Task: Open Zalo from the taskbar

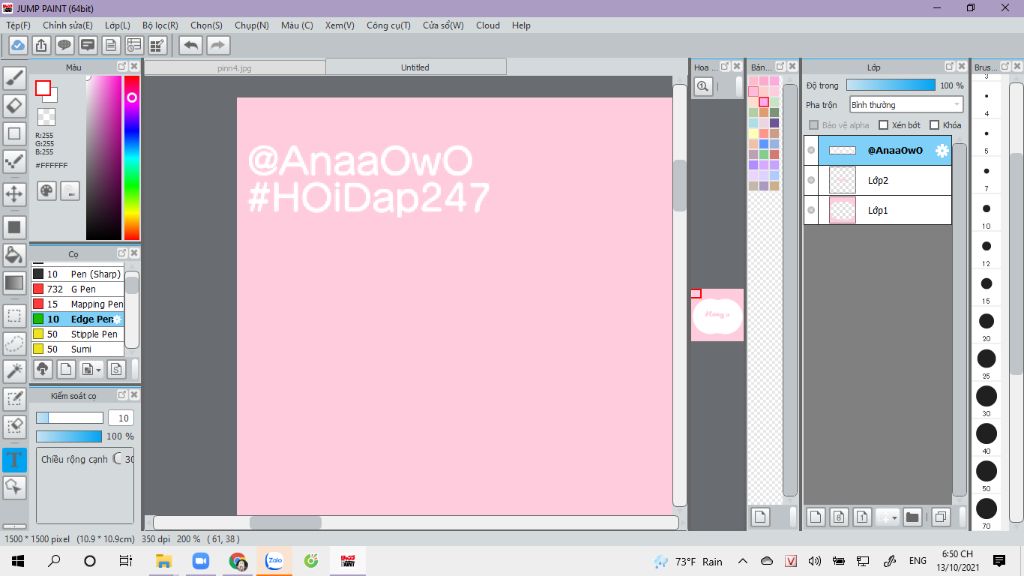Action: click(274, 561)
